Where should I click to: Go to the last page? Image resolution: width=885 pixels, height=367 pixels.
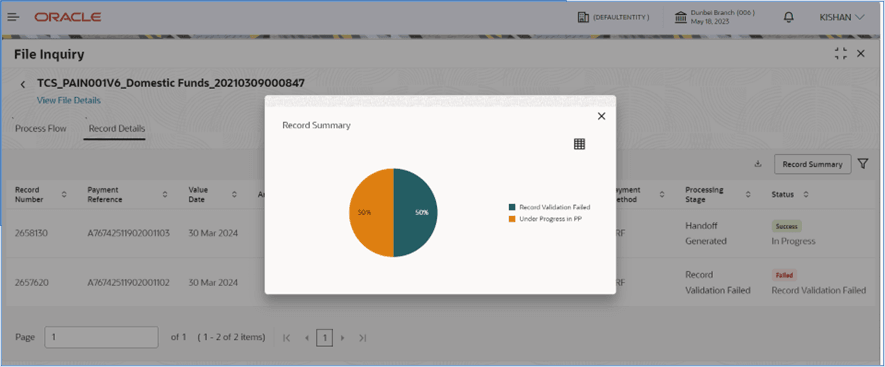pos(363,338)
